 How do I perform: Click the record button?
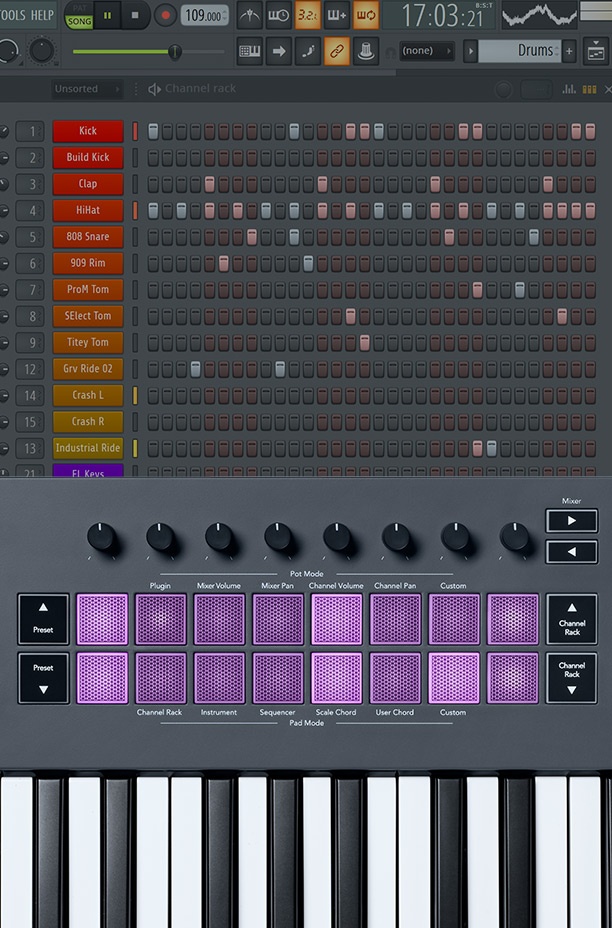pos(165,15)
